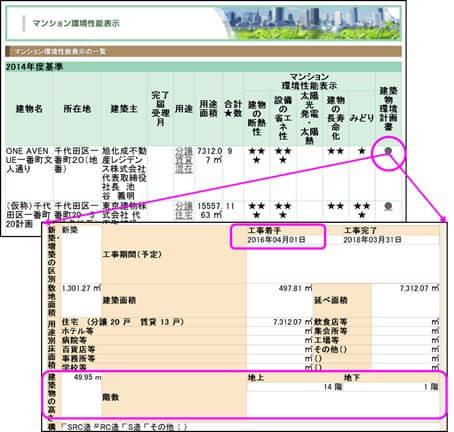Select the star total 11
The width and height of the screenshot is (454, 432).
(x=230, y=206)
